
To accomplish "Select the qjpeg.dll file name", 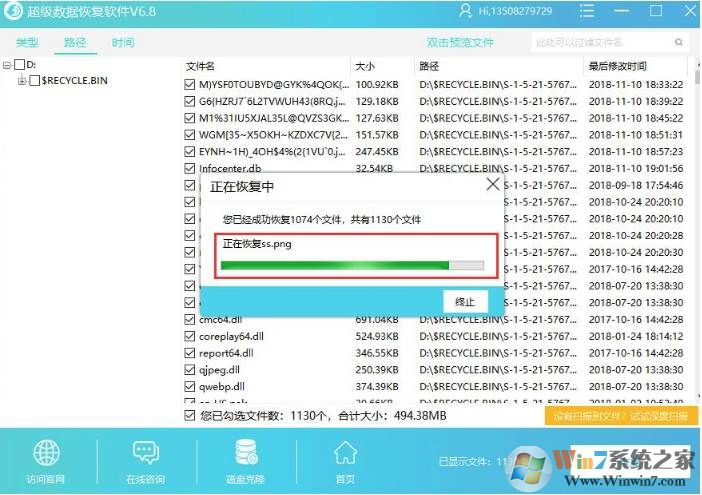I will [219, 370].
